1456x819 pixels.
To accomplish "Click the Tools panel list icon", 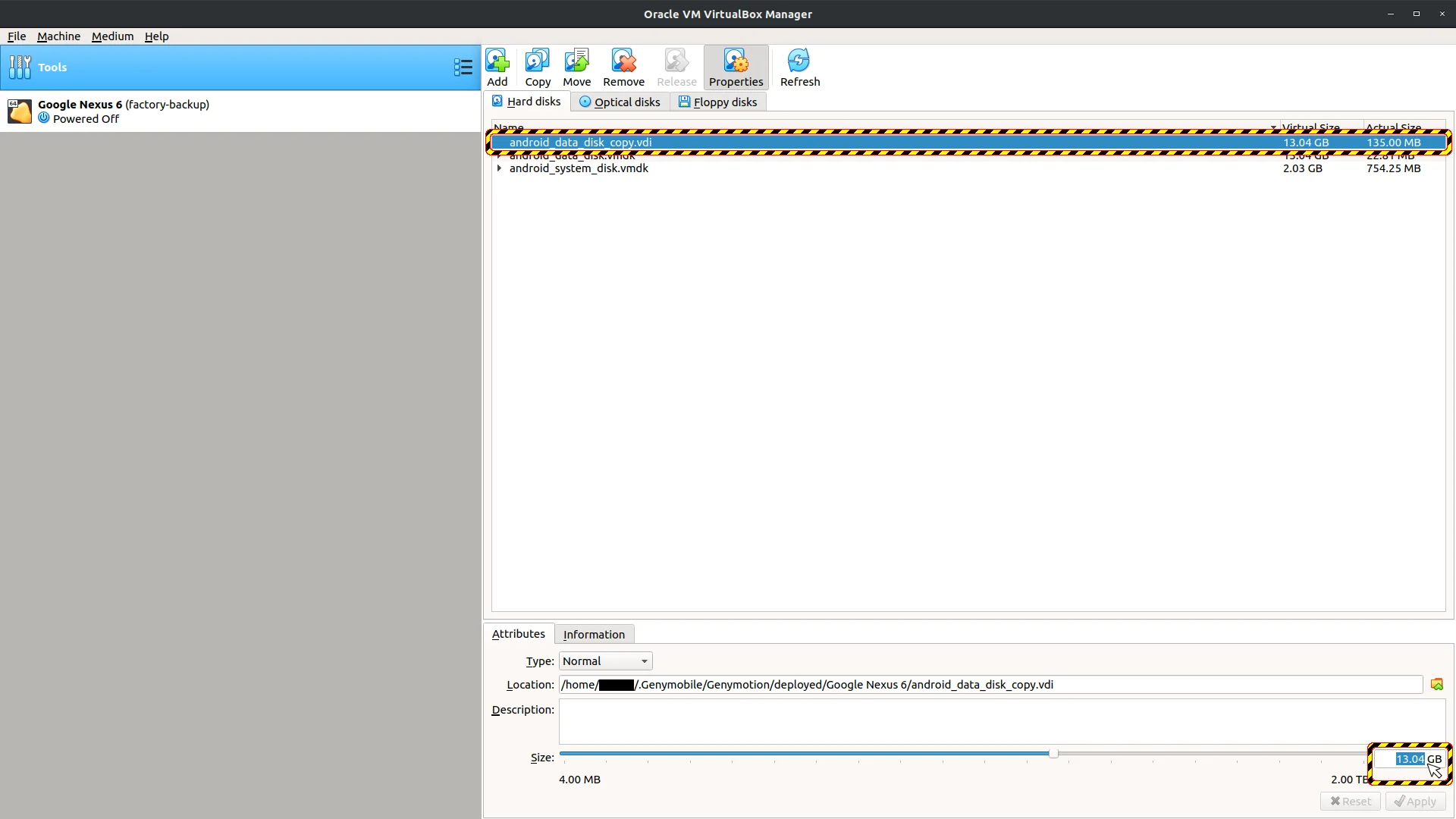I will (463, 67).
